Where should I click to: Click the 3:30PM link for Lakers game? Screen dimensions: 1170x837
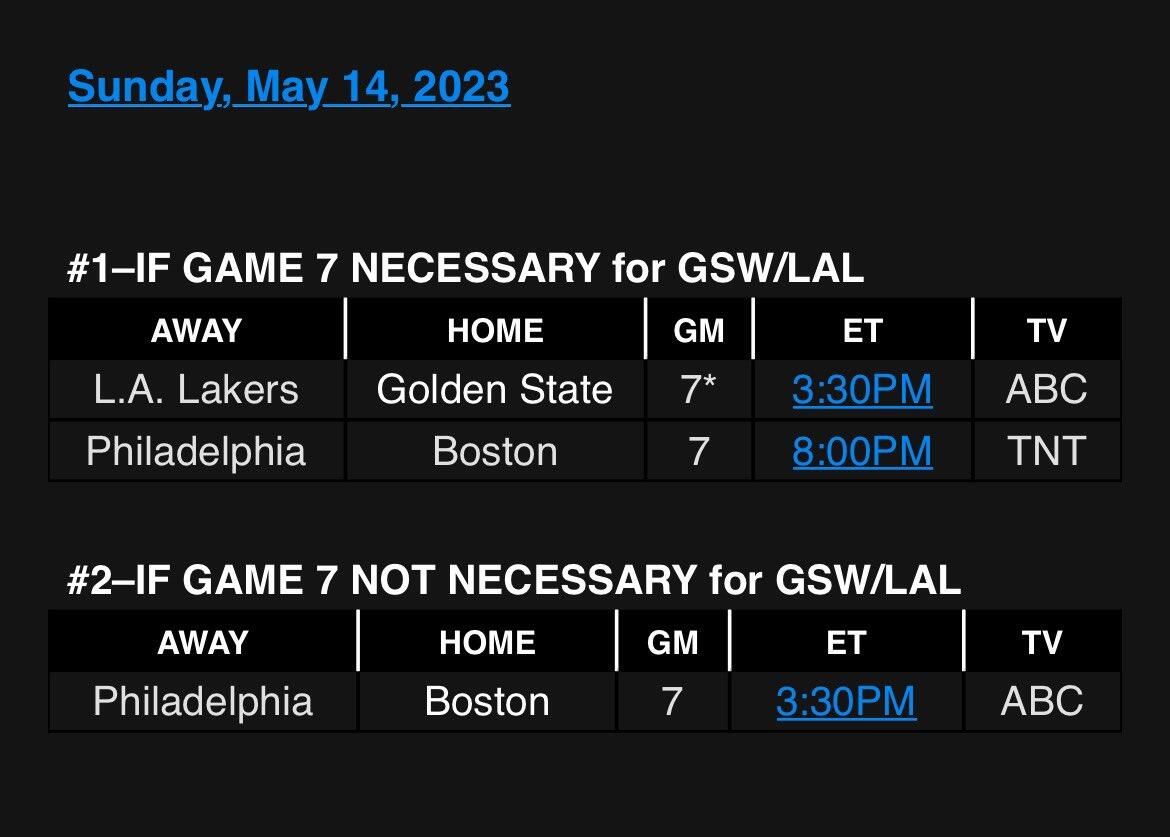(862, 390)
